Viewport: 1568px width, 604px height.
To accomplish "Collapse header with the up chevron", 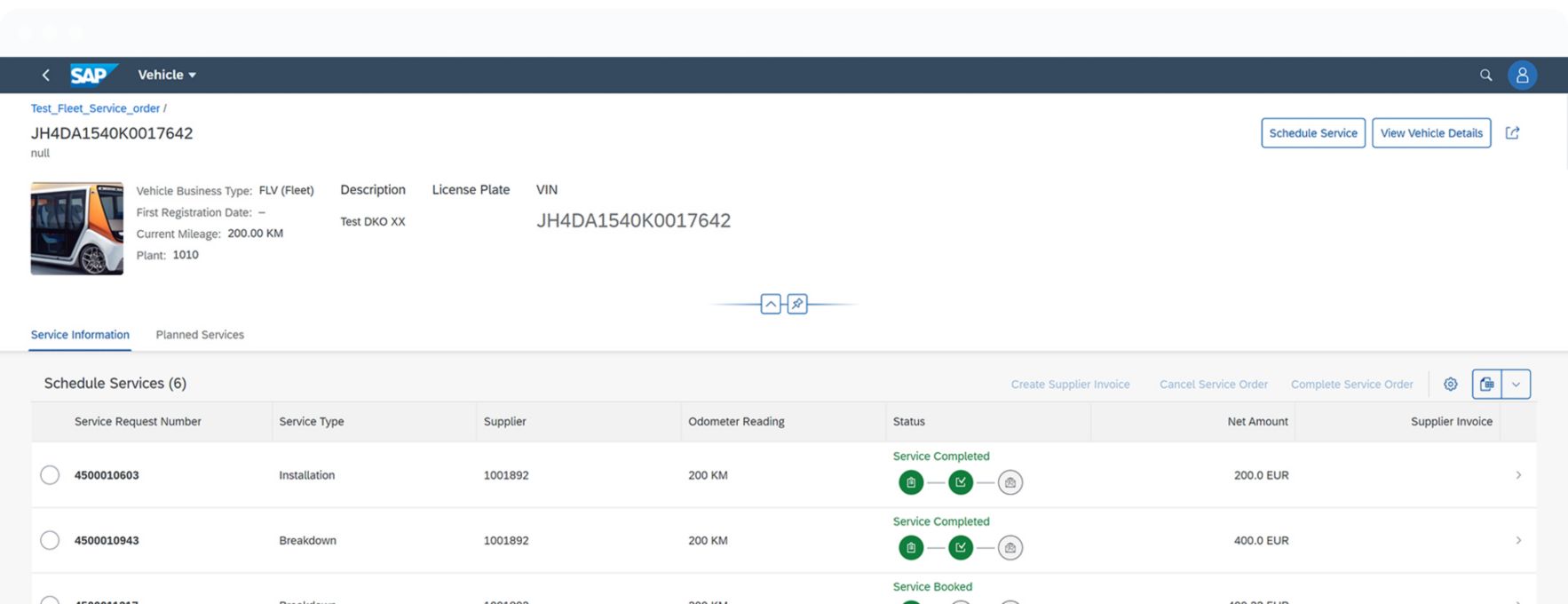I will tap(771, 305).
